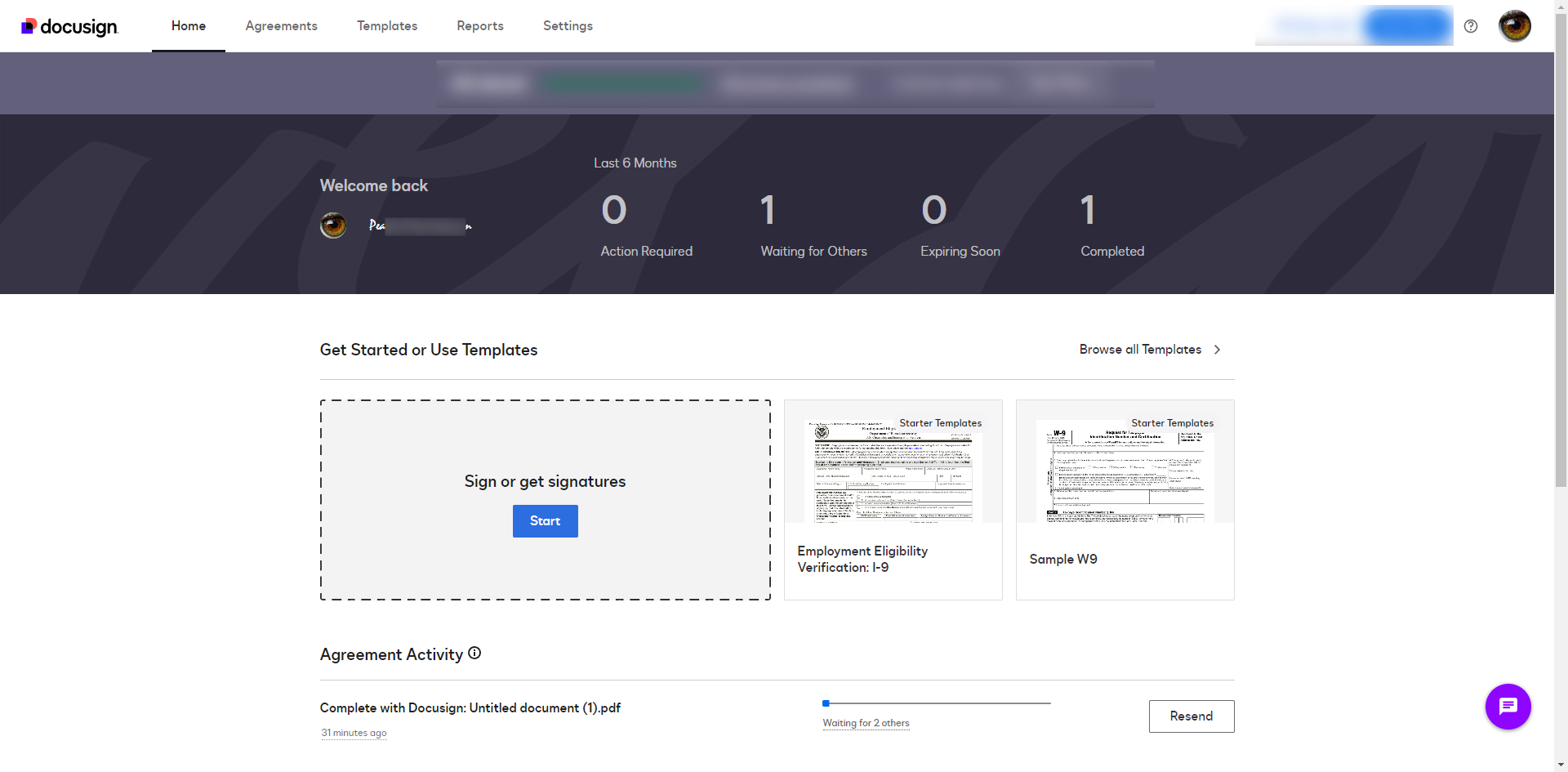Click the agreement progress bar
This screenshot has height=772, width=1568.
coord(937,703)
